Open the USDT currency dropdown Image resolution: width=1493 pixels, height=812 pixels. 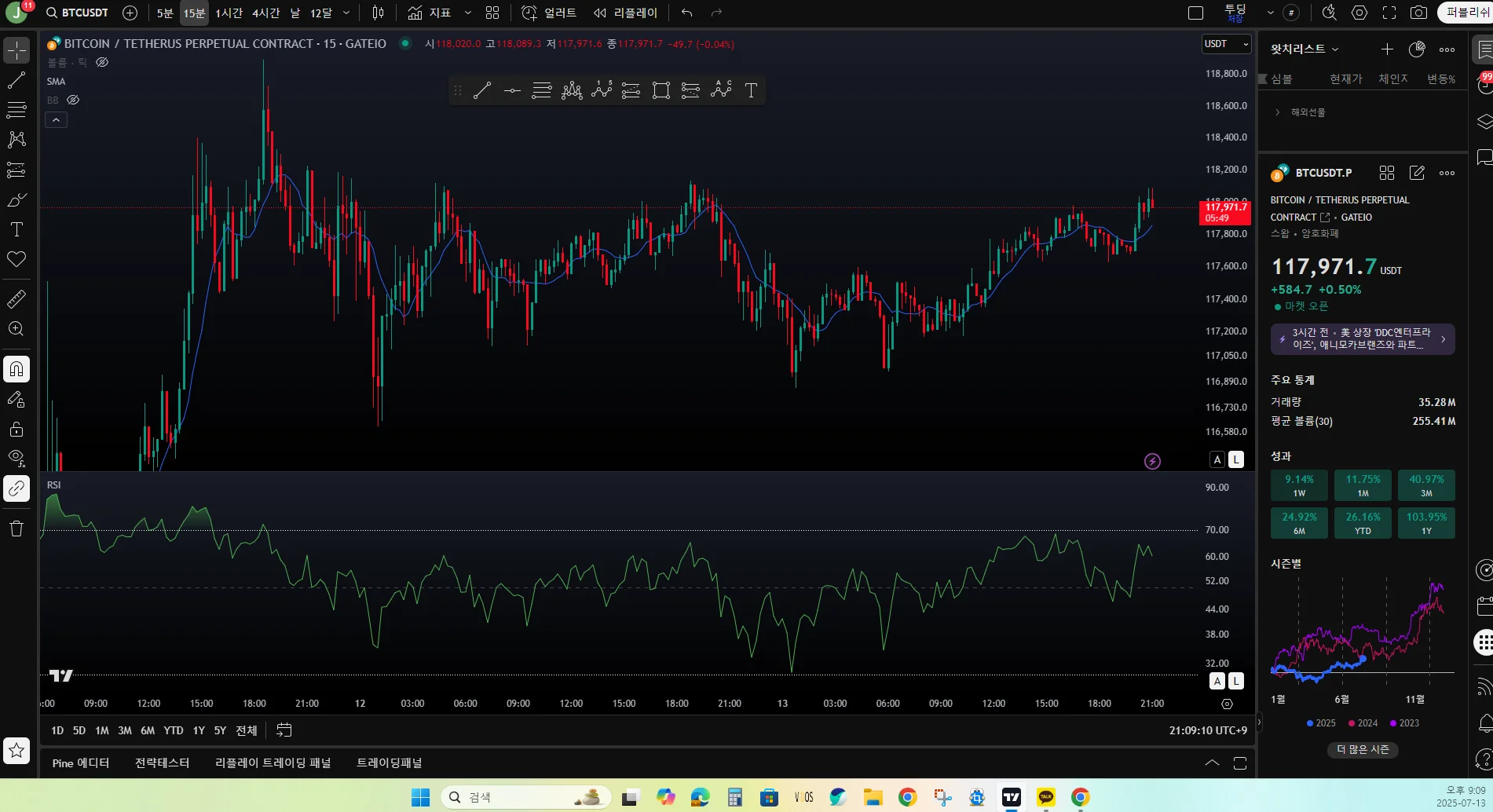1226,44
